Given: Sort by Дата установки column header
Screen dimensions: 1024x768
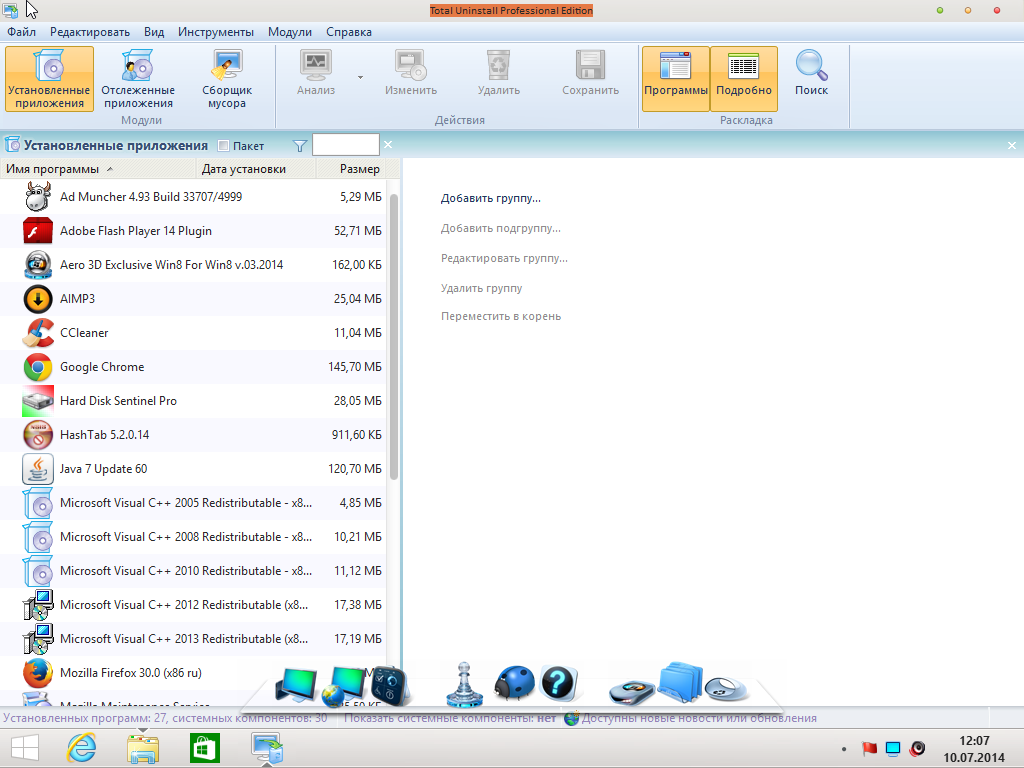Looking at the screenshot, I should [x=256, y=168].
